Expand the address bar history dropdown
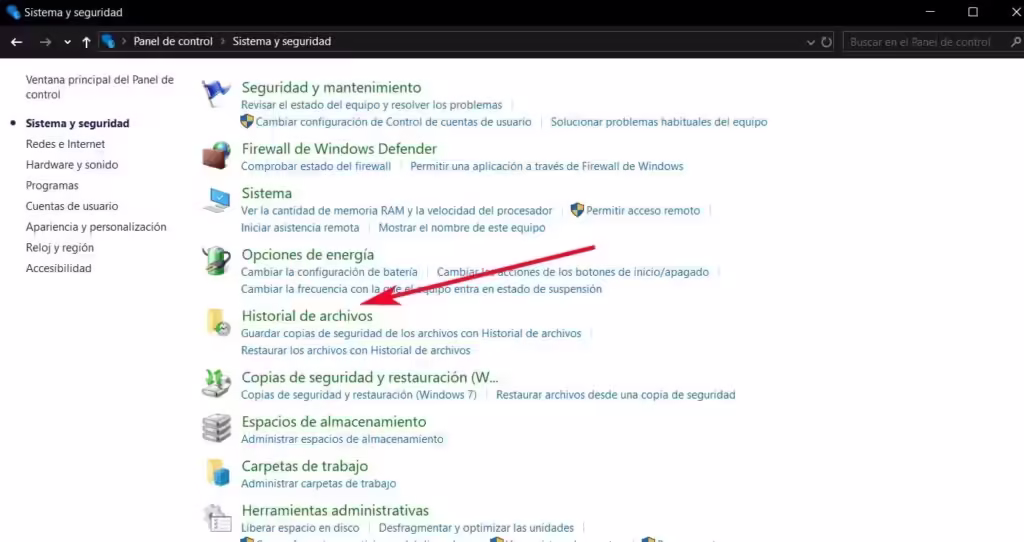Screen dimensions: 1024x542 tap(810, 42)
